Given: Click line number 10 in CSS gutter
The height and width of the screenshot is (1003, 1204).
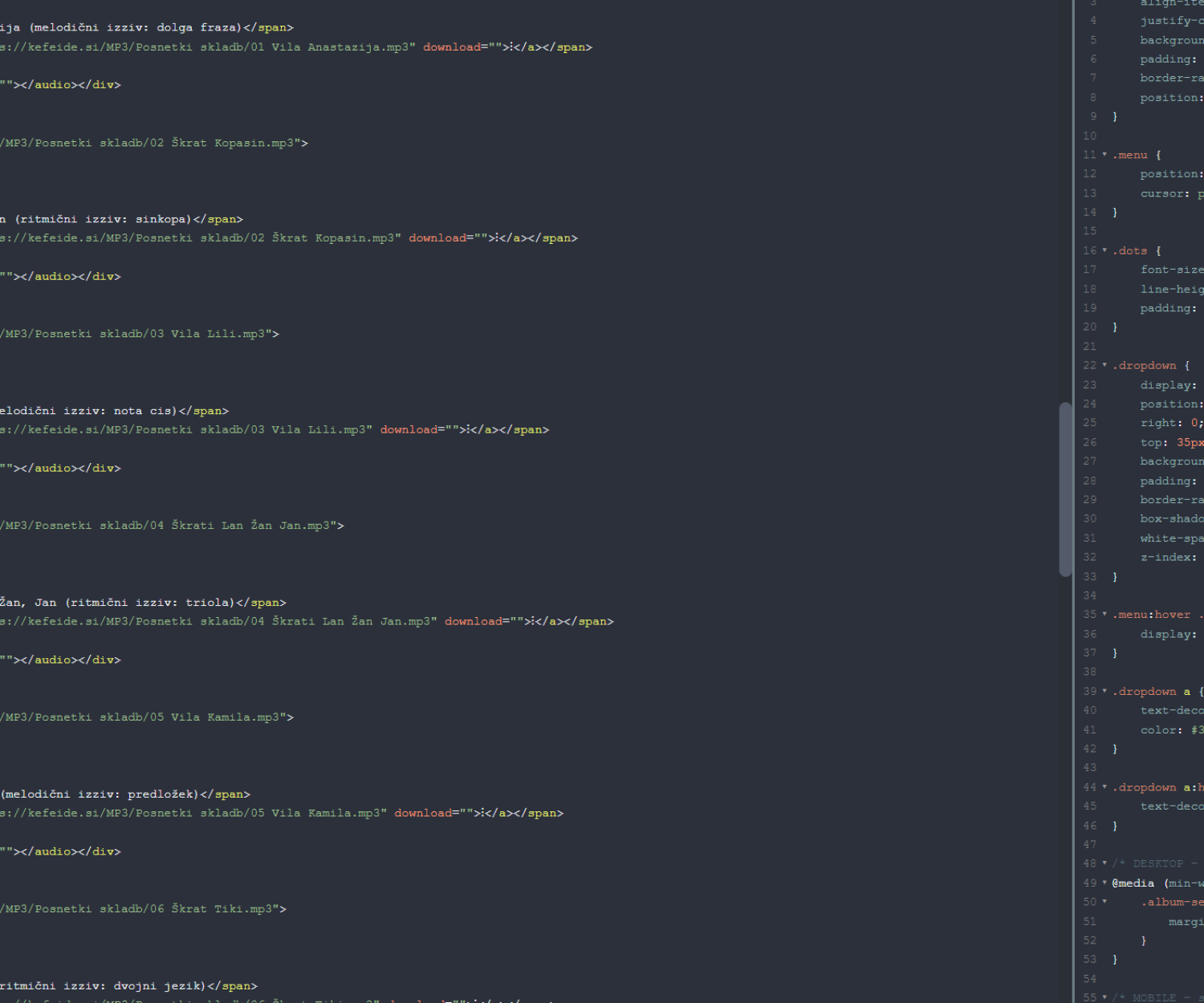Looking at the screenshot, I should pos(1089,136).
